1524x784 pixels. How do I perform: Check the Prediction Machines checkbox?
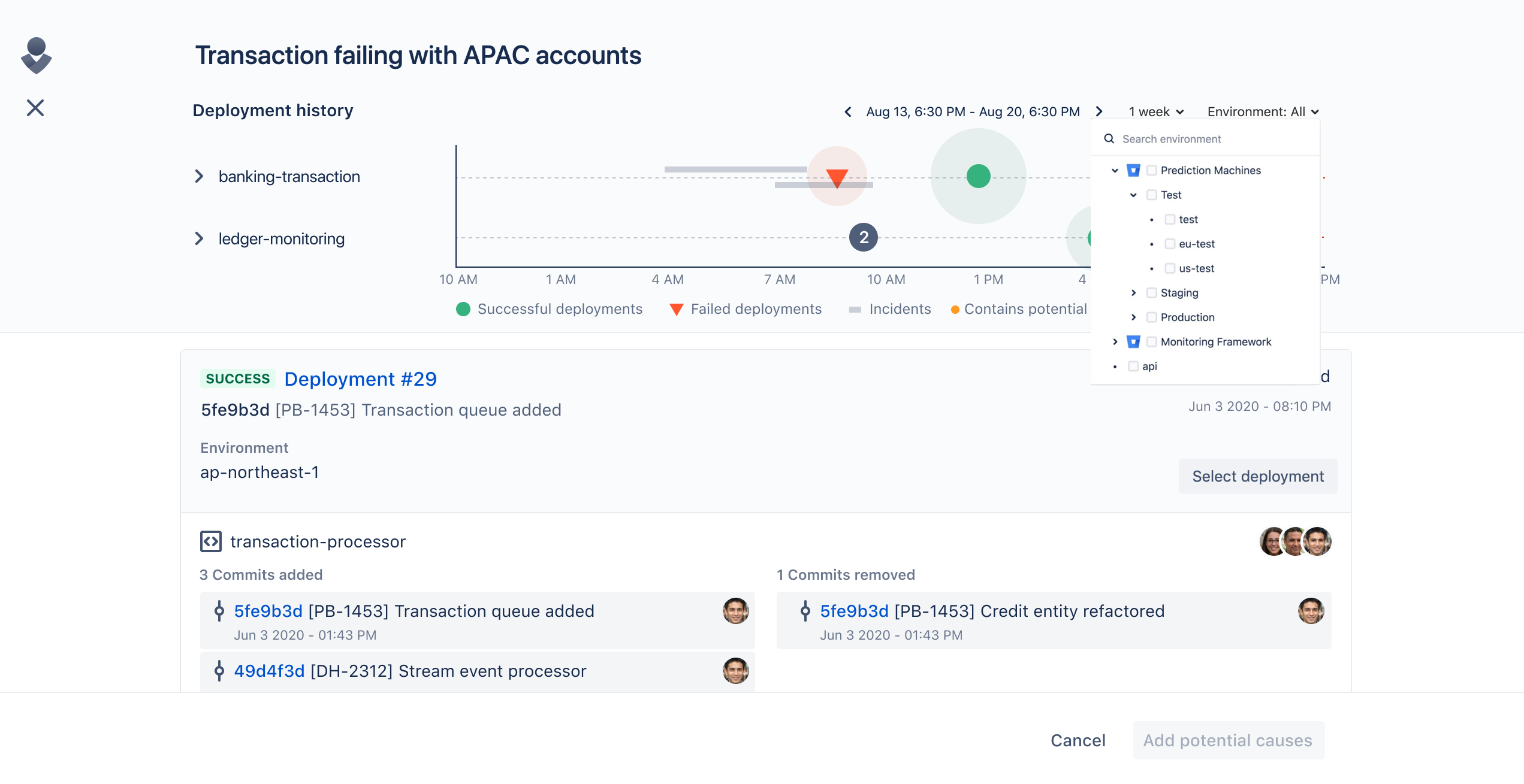click(x=1151, y=171)
